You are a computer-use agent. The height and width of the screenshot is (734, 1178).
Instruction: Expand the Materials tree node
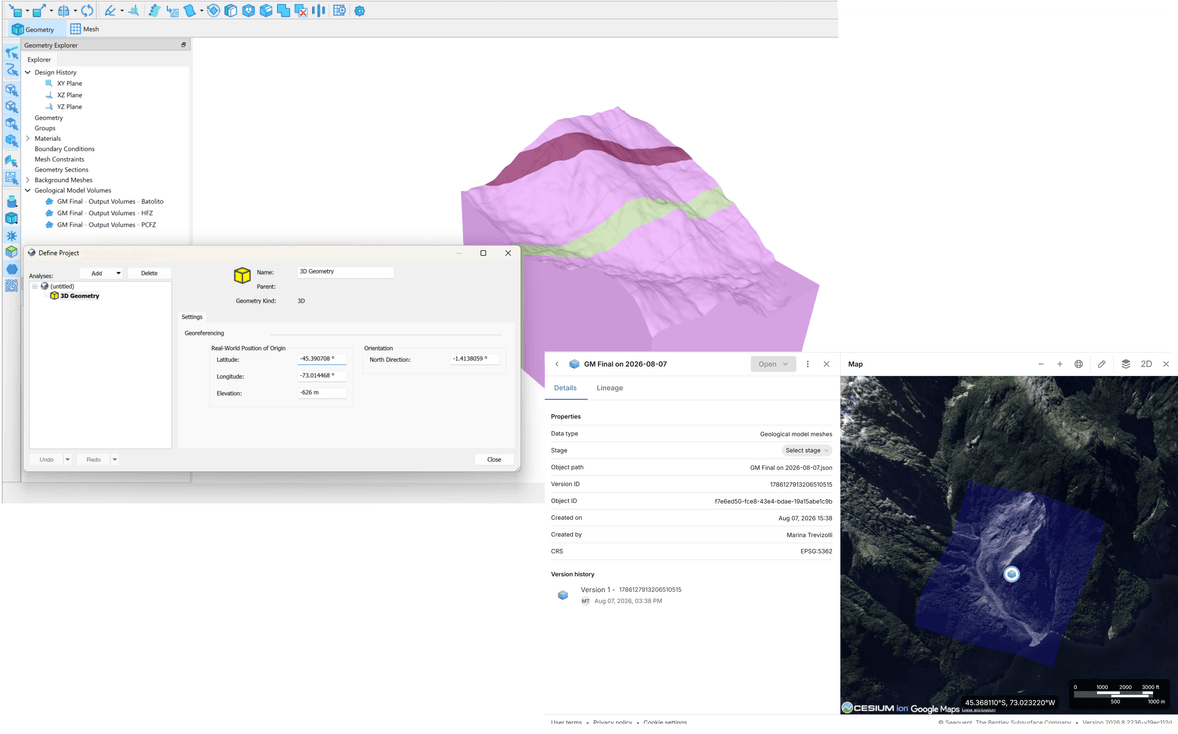(x=28, y=138)
